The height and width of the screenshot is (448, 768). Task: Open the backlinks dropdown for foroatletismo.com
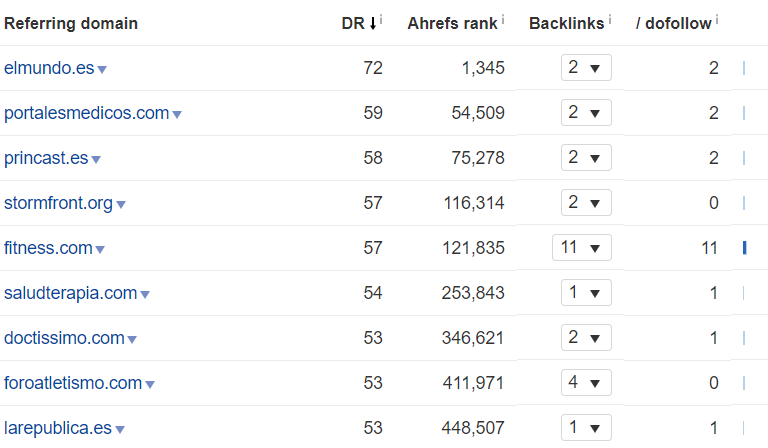586,382
